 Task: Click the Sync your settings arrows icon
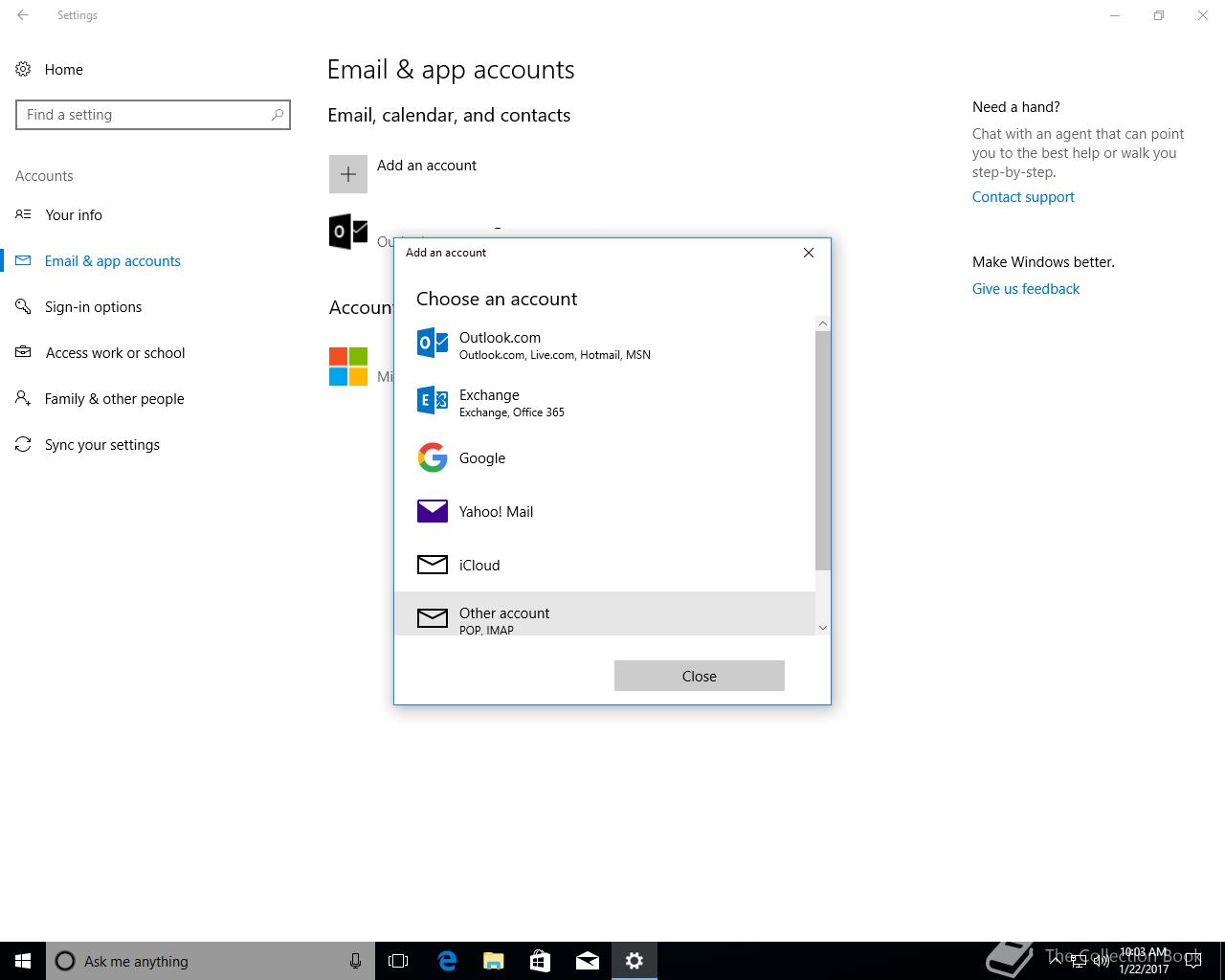pyautogui.click(x=23, y=444)
